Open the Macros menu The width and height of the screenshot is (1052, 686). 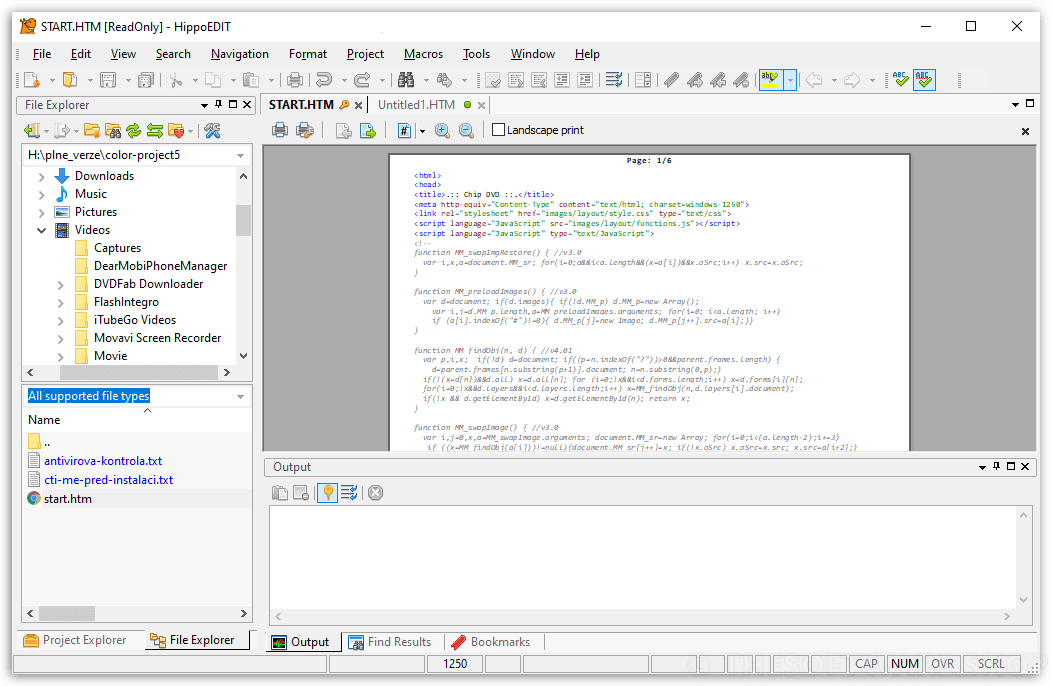[423, 54]
